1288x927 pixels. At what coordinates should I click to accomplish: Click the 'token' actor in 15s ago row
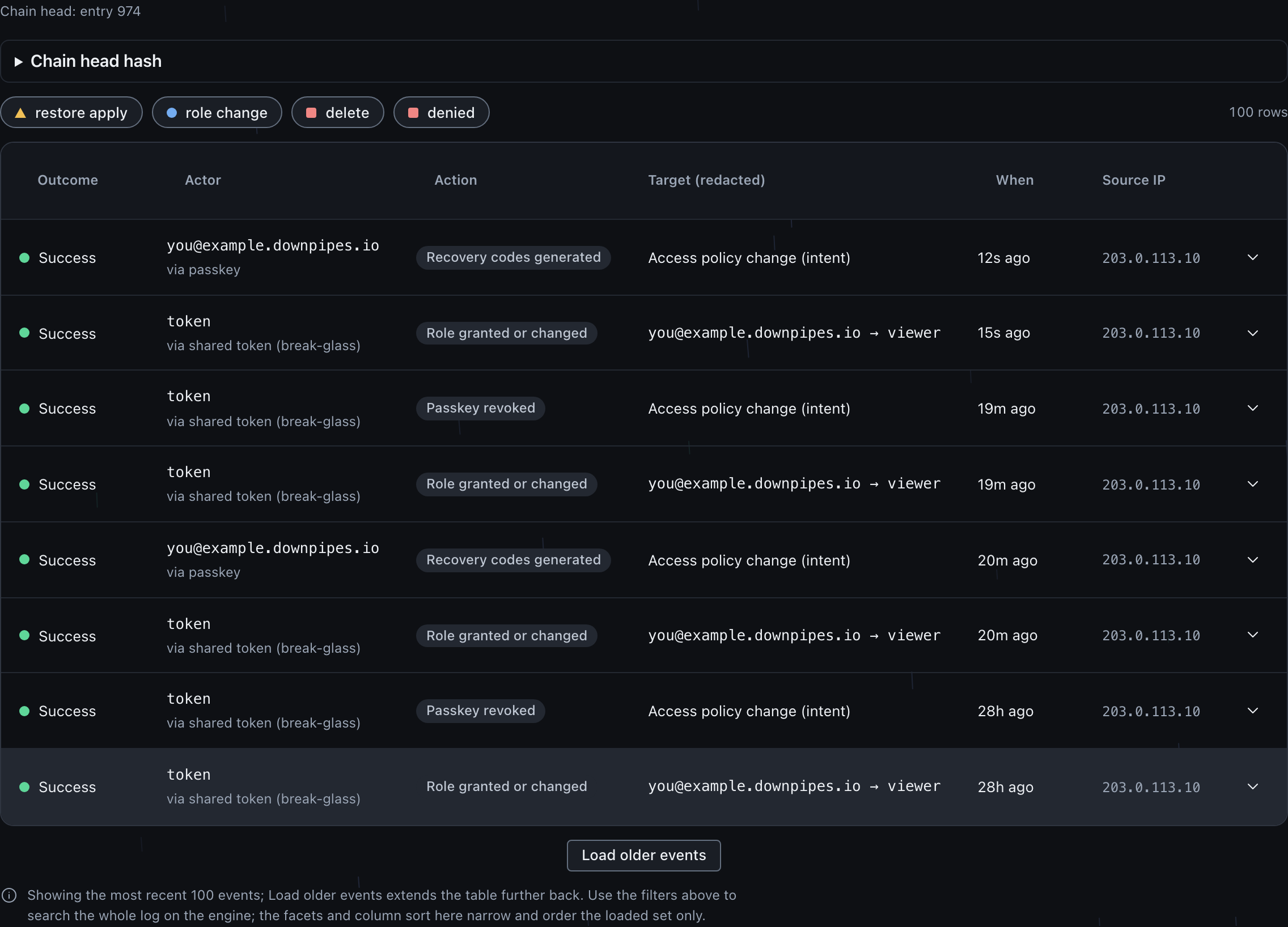[189, 321]
